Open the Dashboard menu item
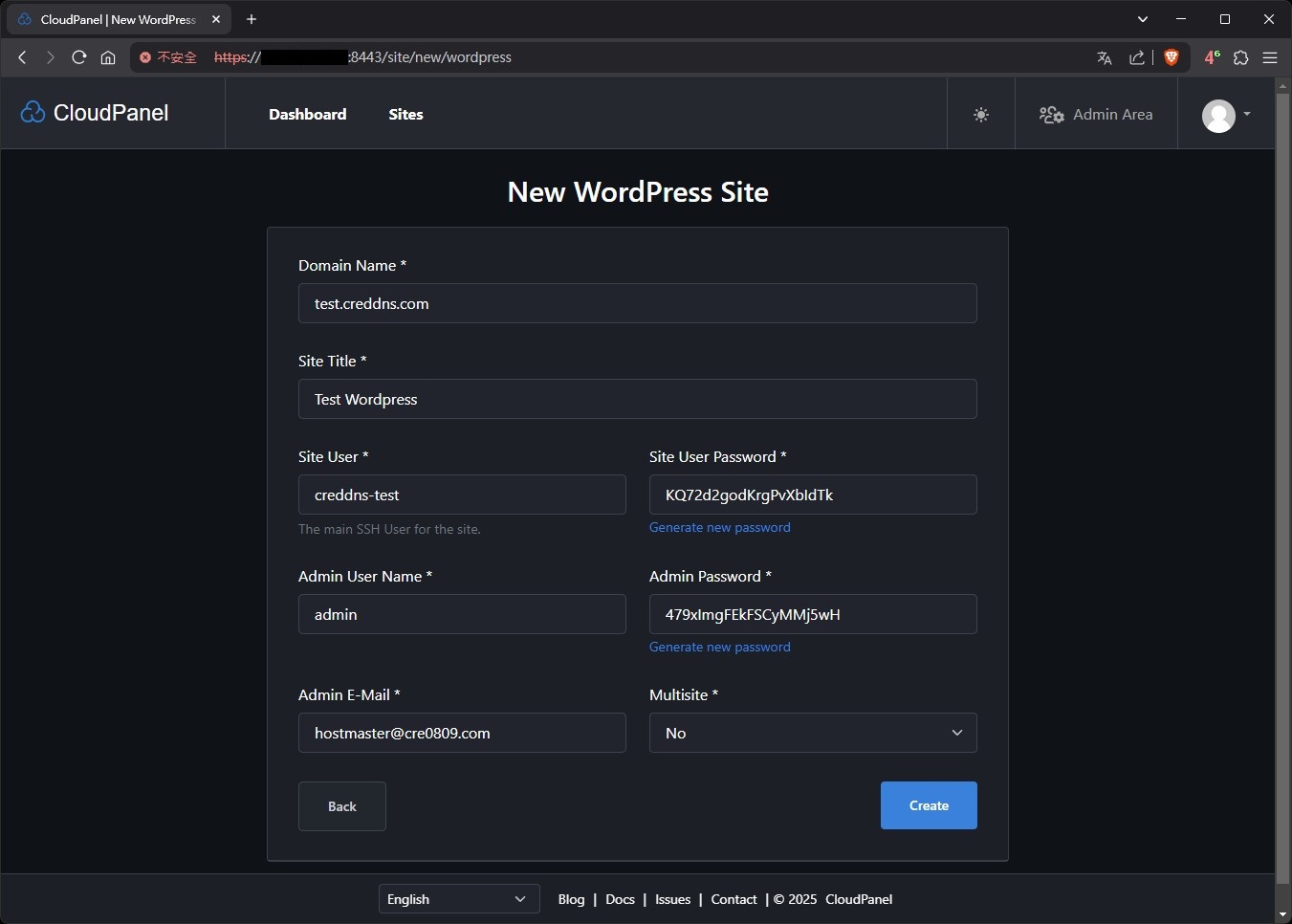Screen dimensions: 1292x924 tap(308, 114)
